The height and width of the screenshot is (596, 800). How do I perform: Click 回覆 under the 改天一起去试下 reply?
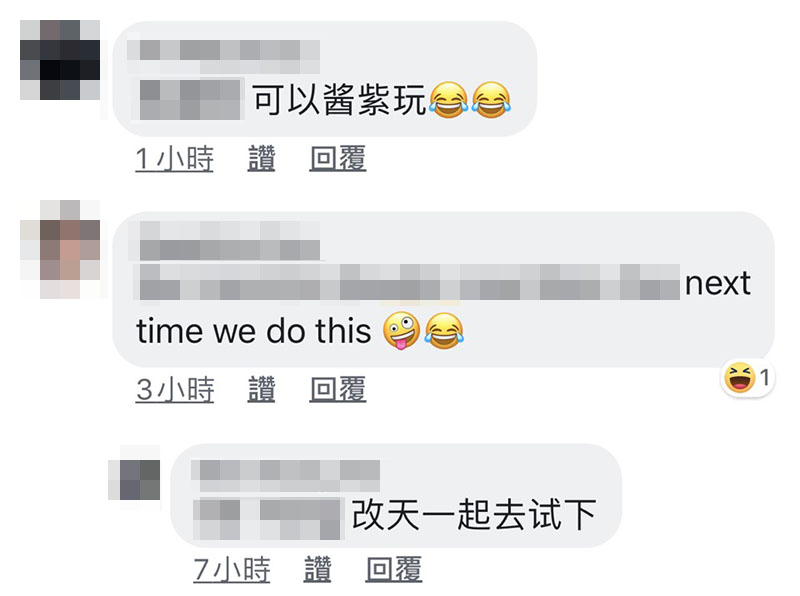394,569
